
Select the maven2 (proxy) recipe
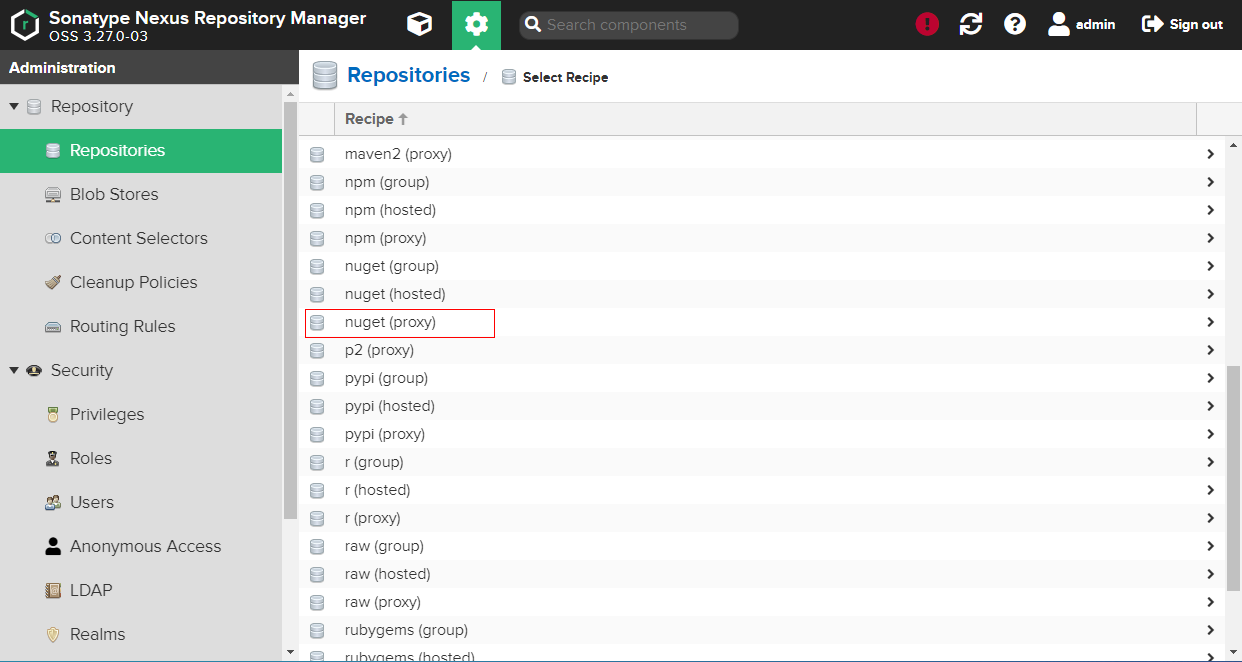[x=398, y=154]
